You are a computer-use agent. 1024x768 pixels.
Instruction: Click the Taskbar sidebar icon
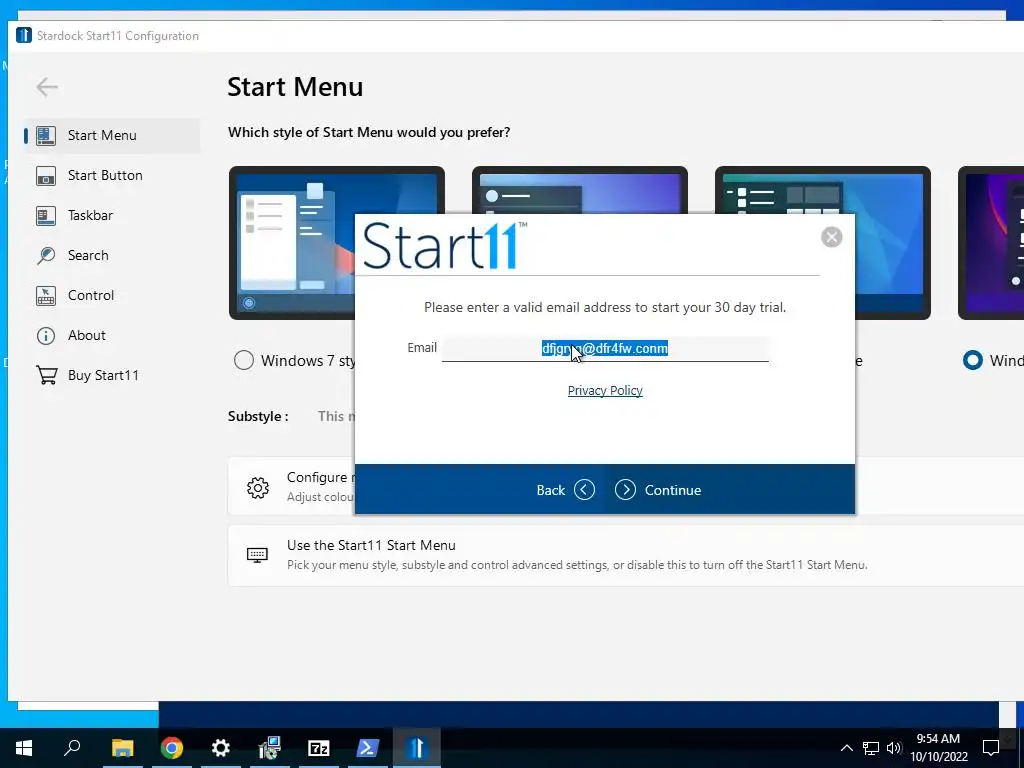tap(46, 216)
